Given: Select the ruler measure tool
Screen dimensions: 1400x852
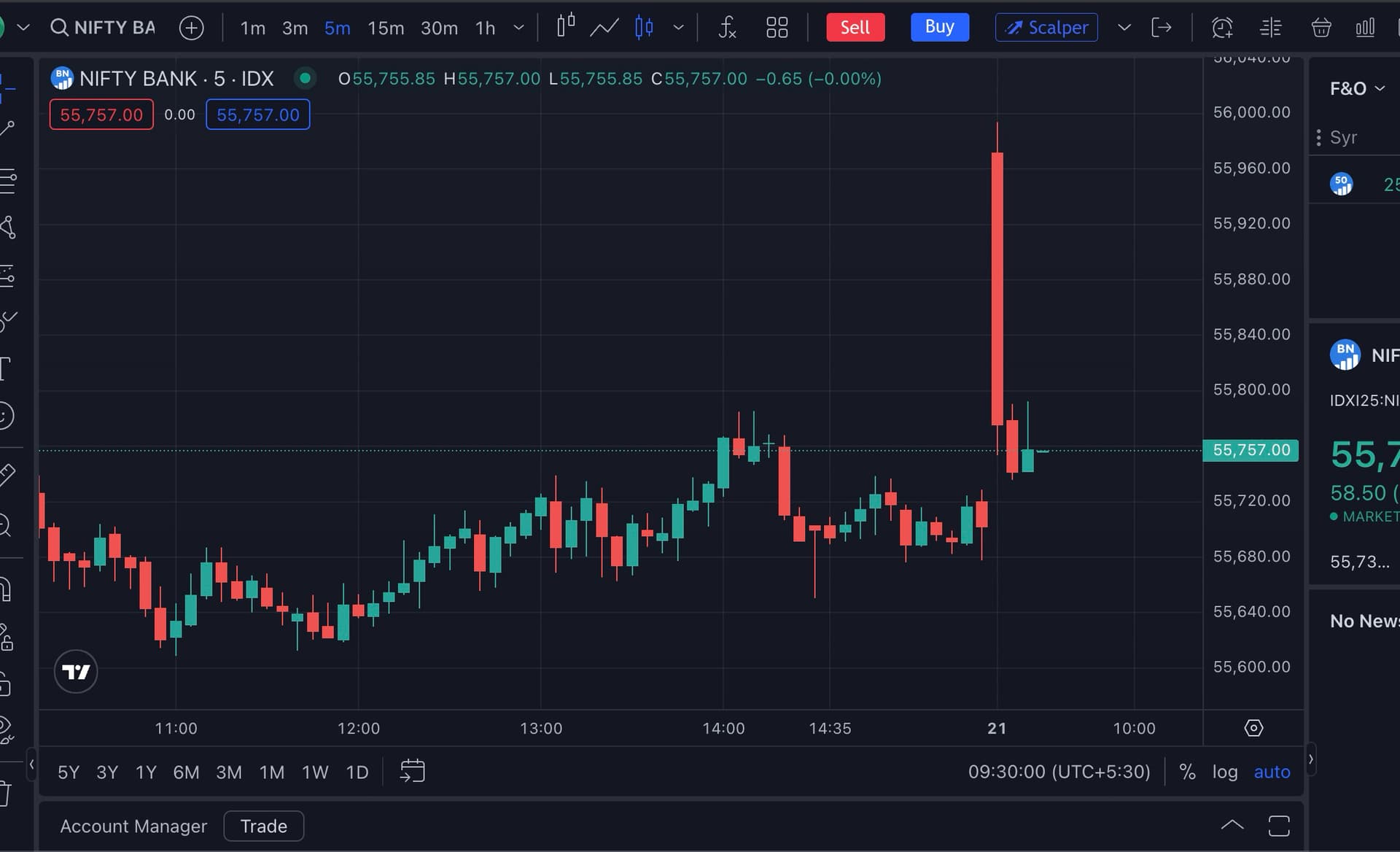Looking at the screenshot, I should coord(7,476).
